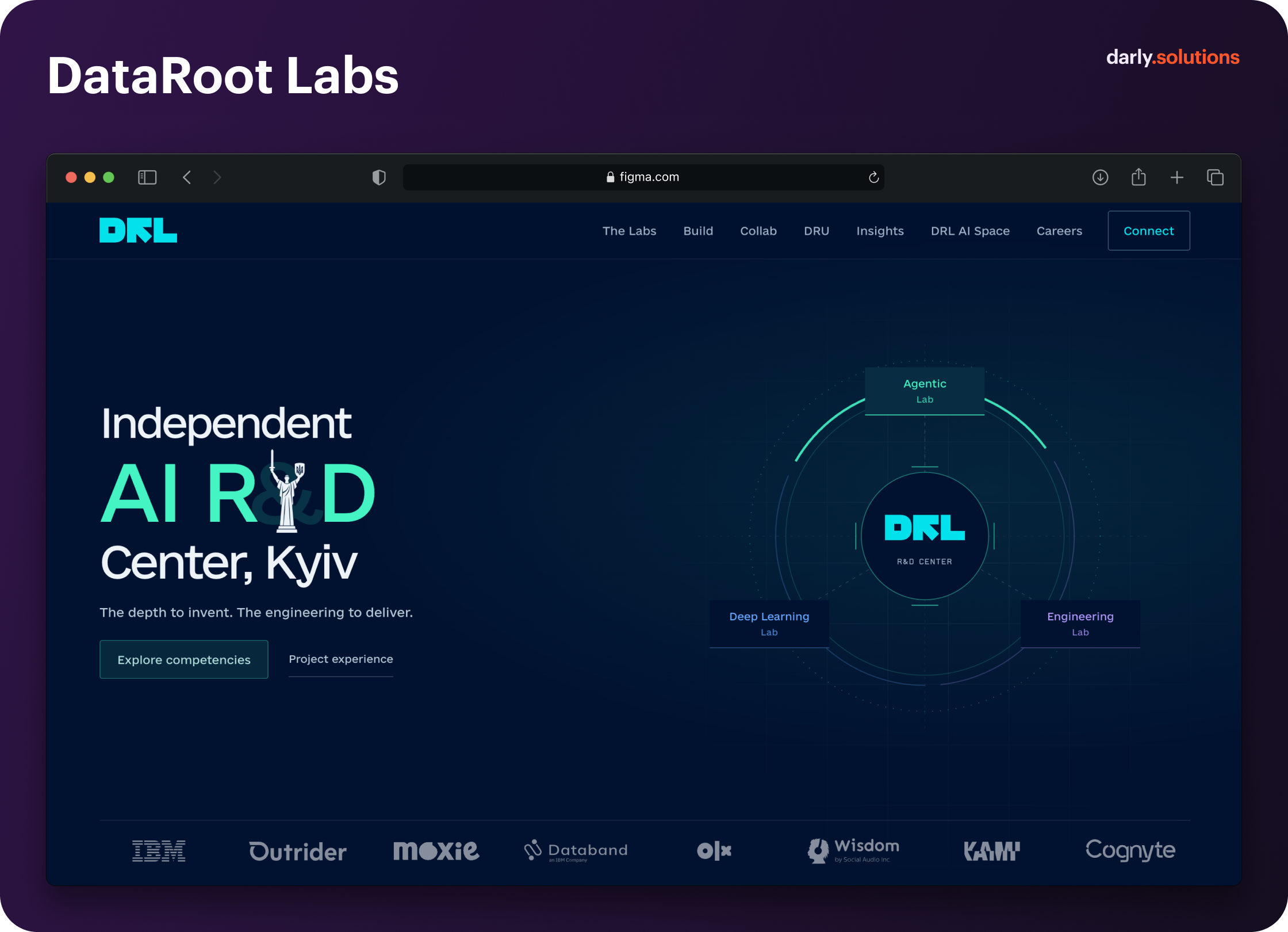Click the Connect button

pyautogui.click(x=1149, y=231)
